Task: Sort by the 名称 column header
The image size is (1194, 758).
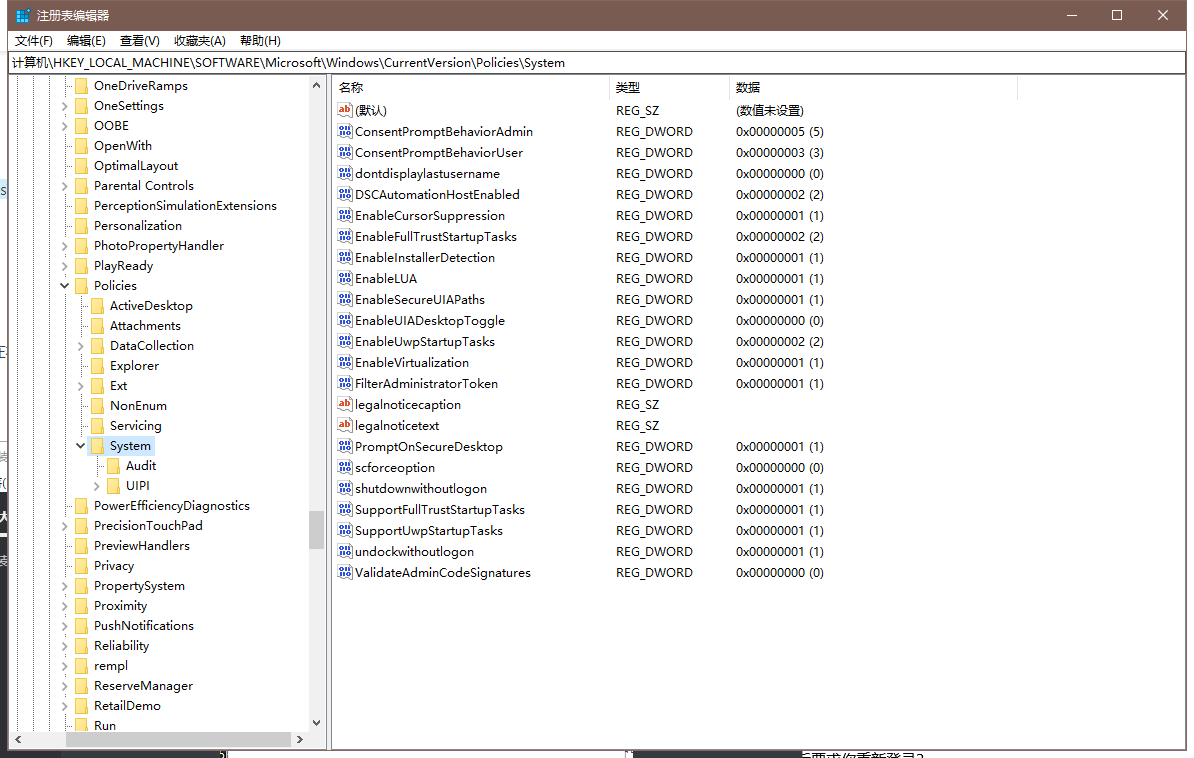Action: [x=471, y=88]
